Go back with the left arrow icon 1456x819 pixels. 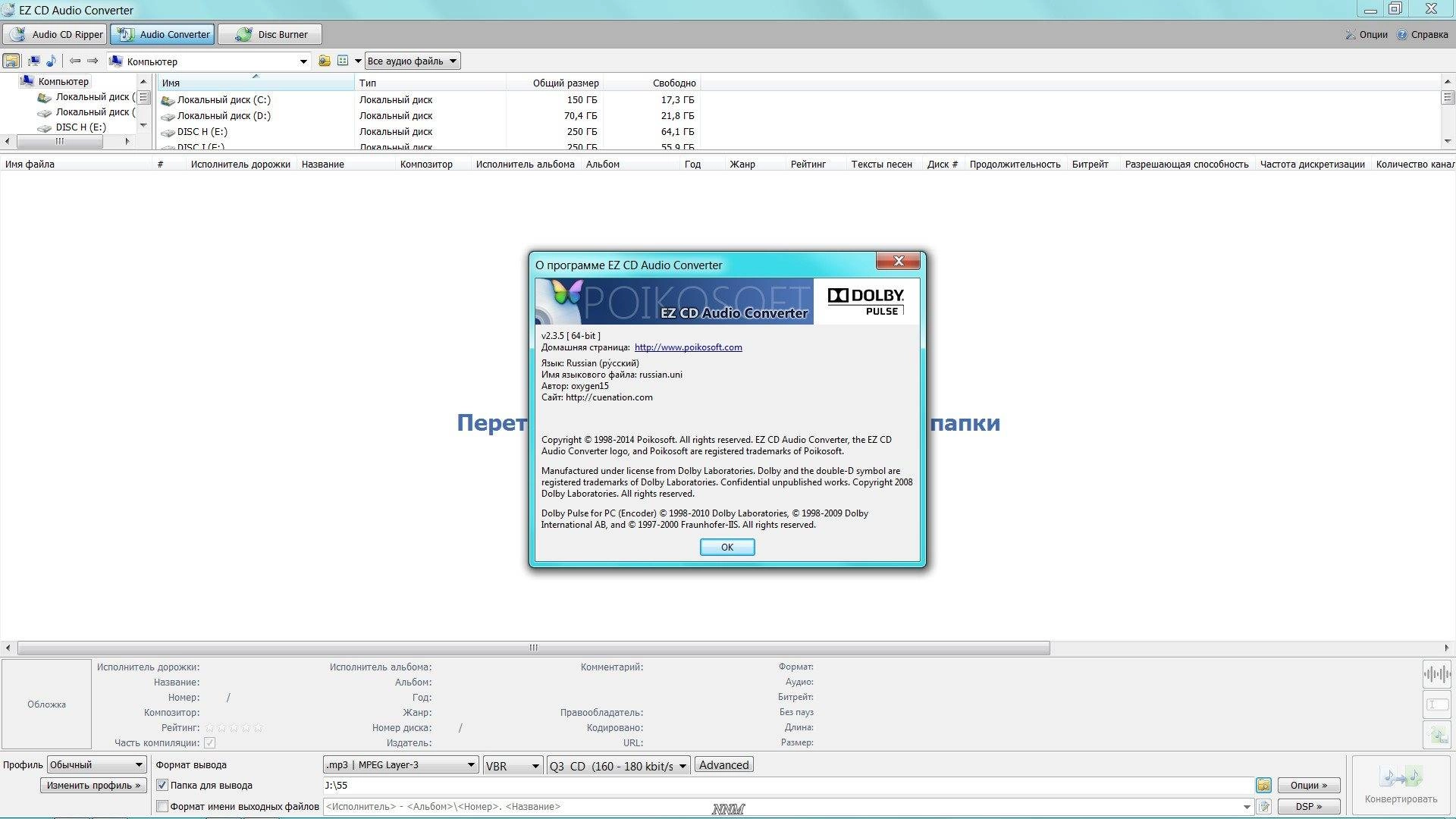pos(75,61)
